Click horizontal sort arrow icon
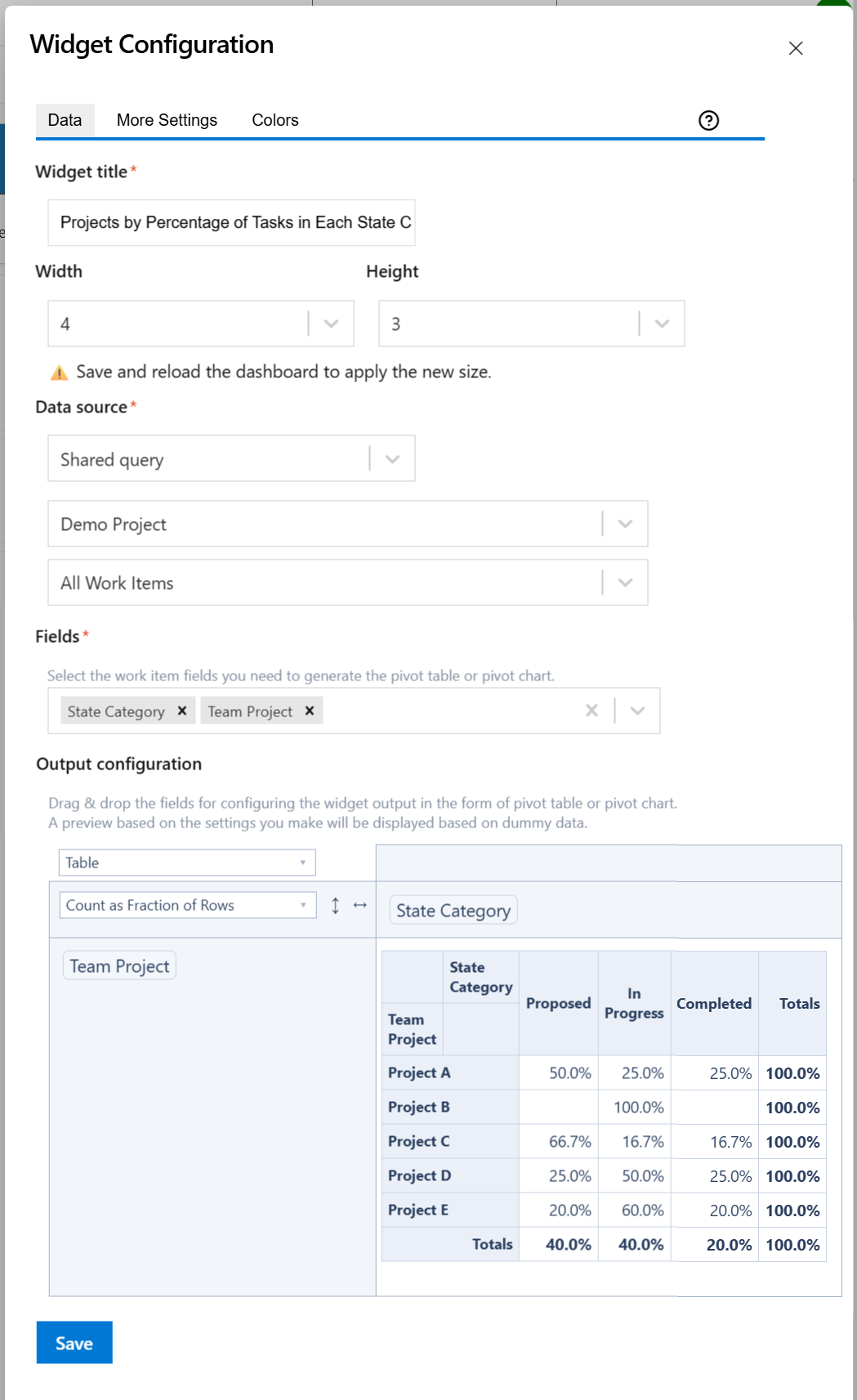Viewport: 857px width, 1400px height. 359,905
